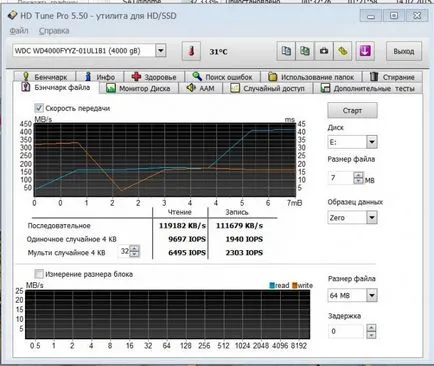Click the Выход button
Viewport: 434px width, 366px height.
404,51
